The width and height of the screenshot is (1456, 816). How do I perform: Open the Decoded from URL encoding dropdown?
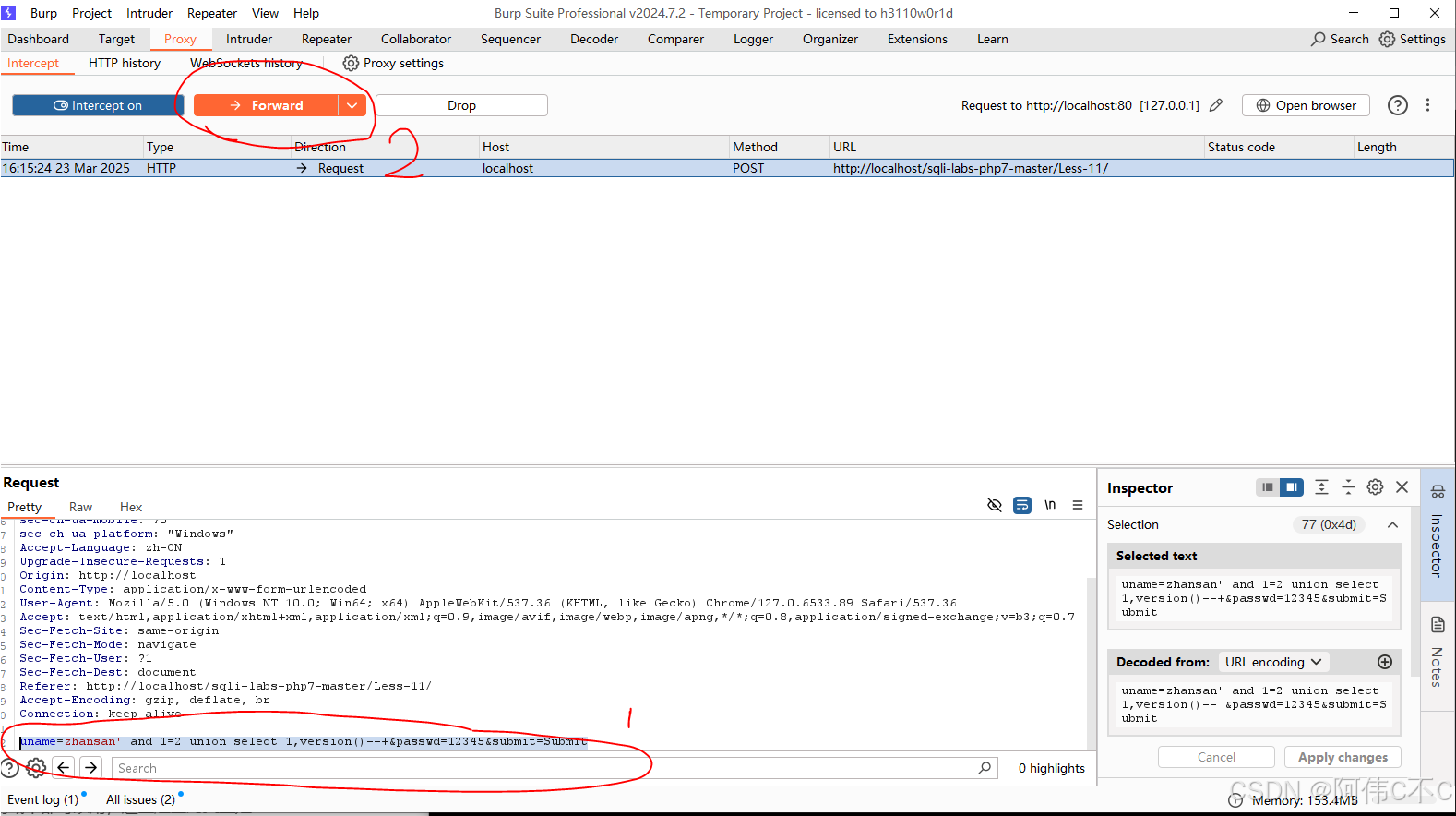[1273, 662]
